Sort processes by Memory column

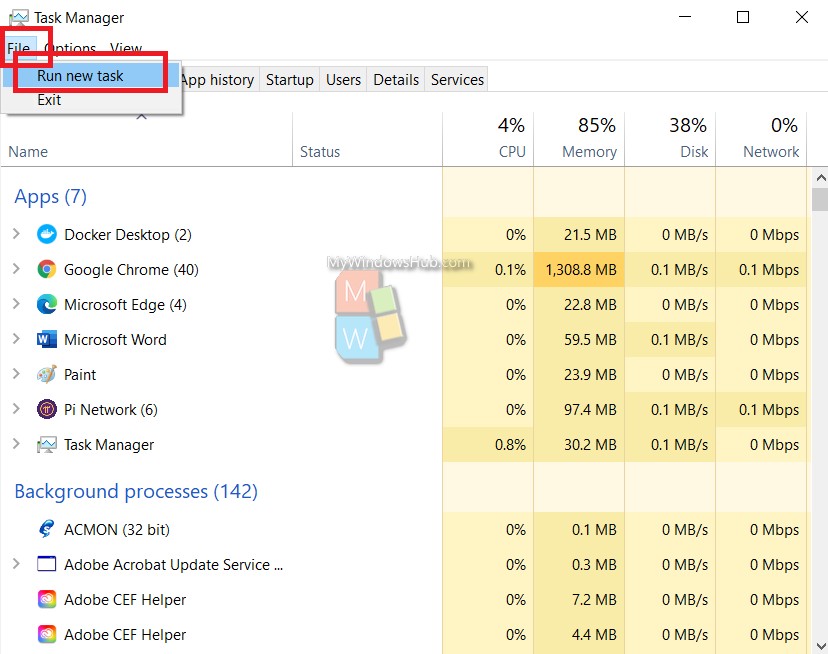579,140
